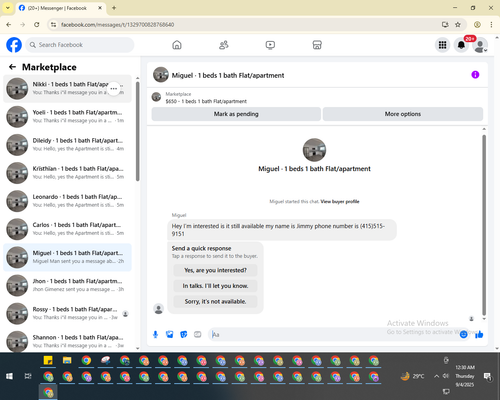Open View buyer profile link

340,201
